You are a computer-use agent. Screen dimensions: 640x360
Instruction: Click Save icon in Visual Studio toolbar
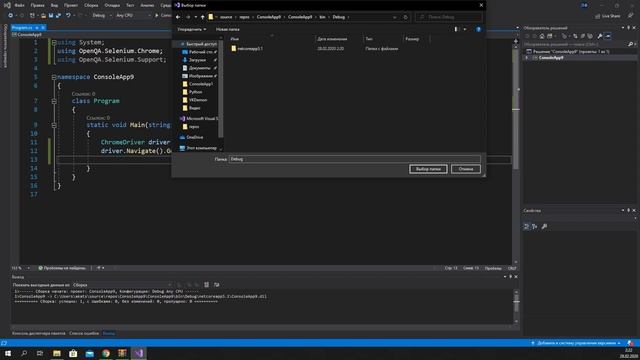click(51, 15)
